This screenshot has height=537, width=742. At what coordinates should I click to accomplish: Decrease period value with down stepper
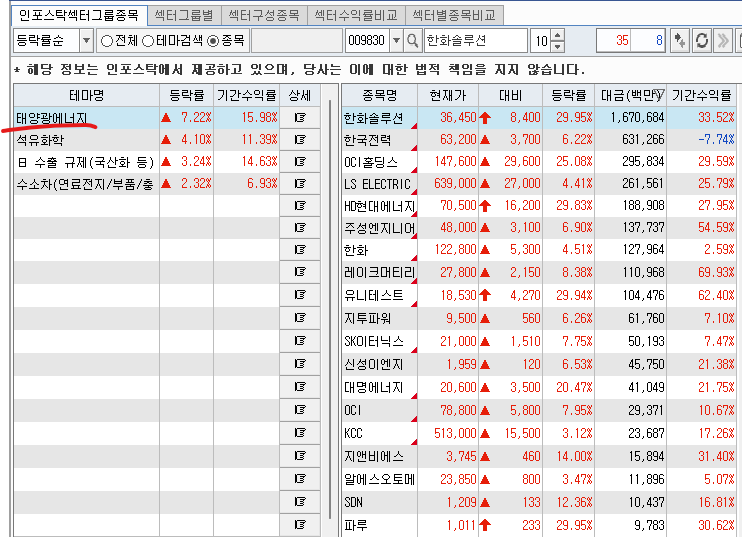(558, 46)
